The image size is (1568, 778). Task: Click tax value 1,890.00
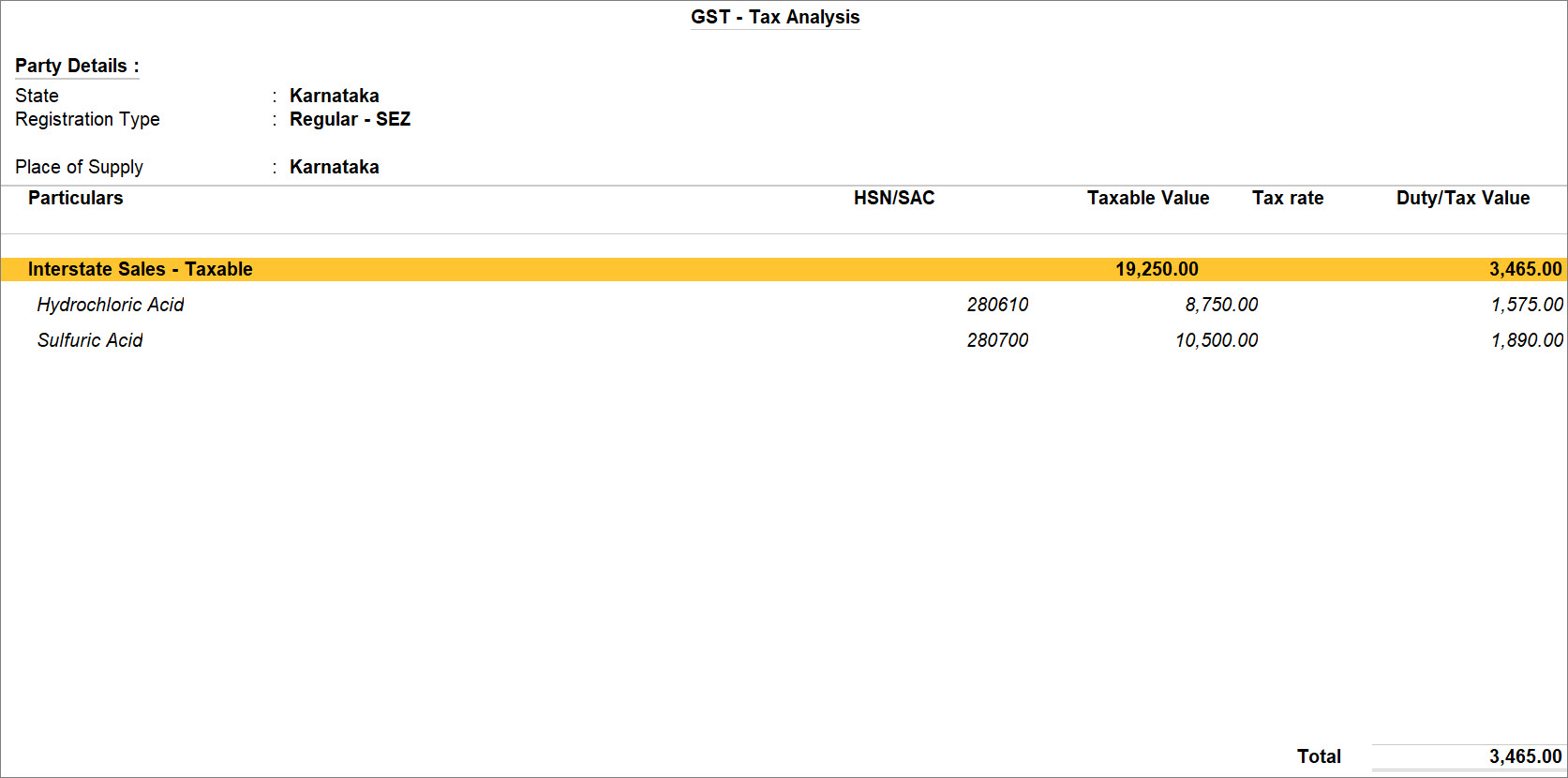[1527, 340]
